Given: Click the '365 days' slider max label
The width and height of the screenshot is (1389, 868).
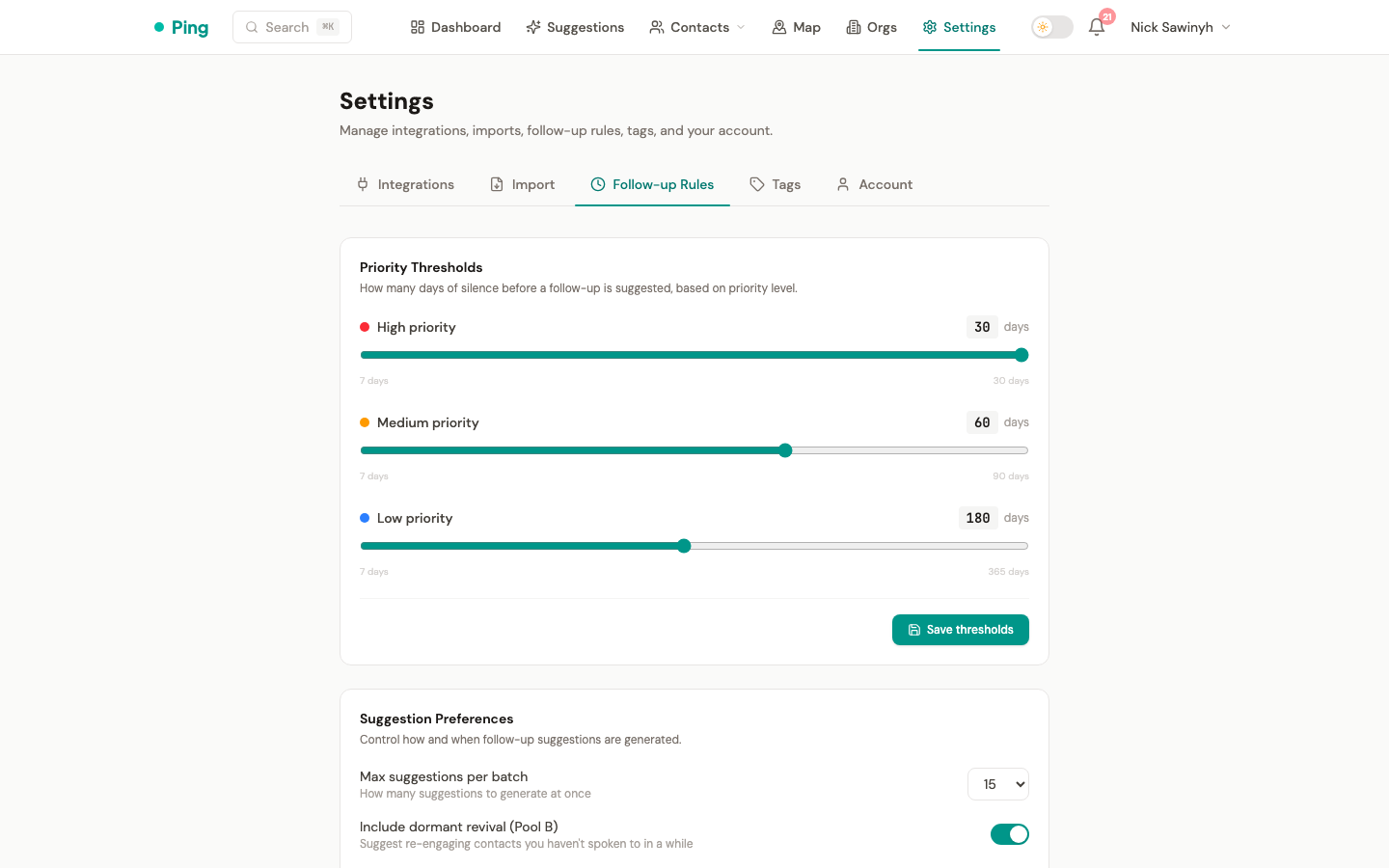Looking at the screenshot, I should click(1008, 572).
